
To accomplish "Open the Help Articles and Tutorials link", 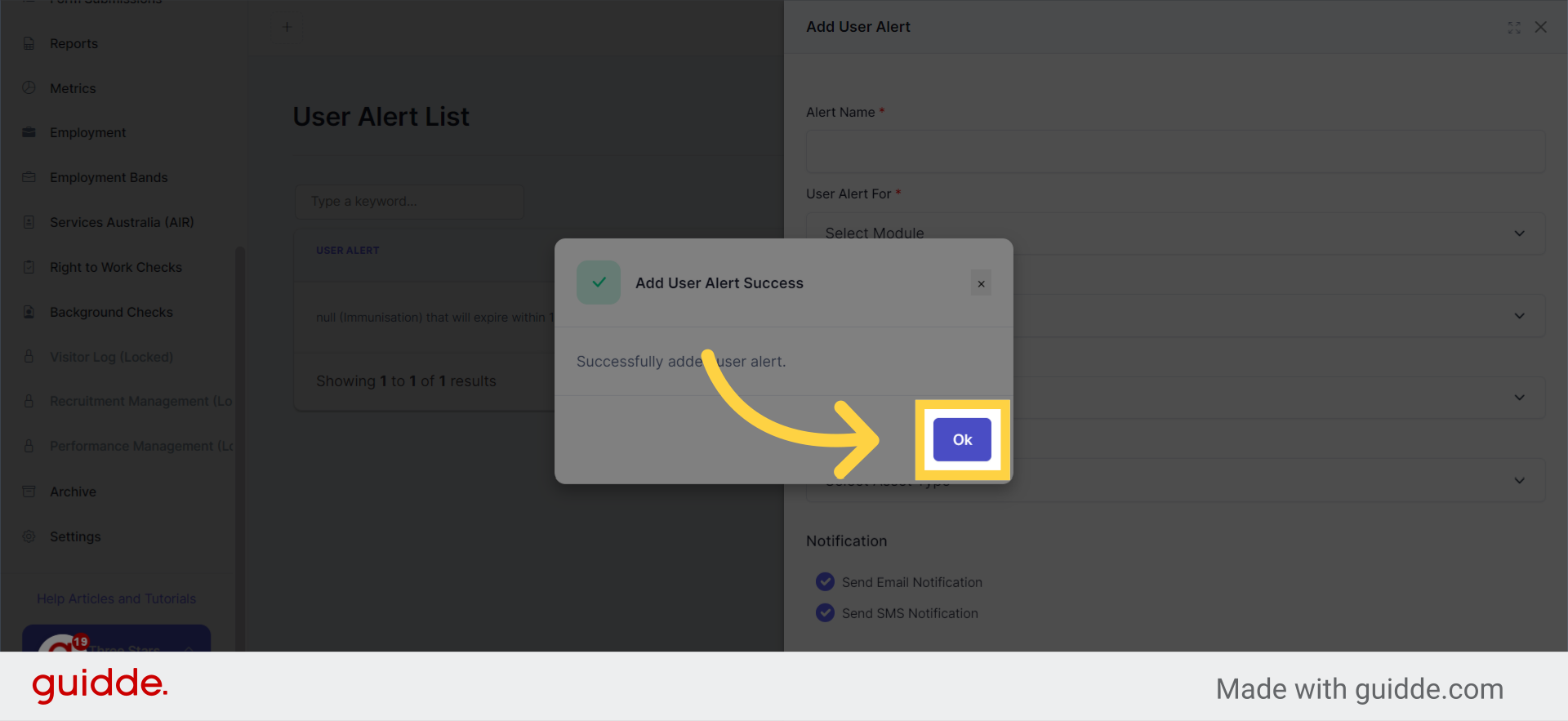I will pyautogui.click(x=116, y=599).
